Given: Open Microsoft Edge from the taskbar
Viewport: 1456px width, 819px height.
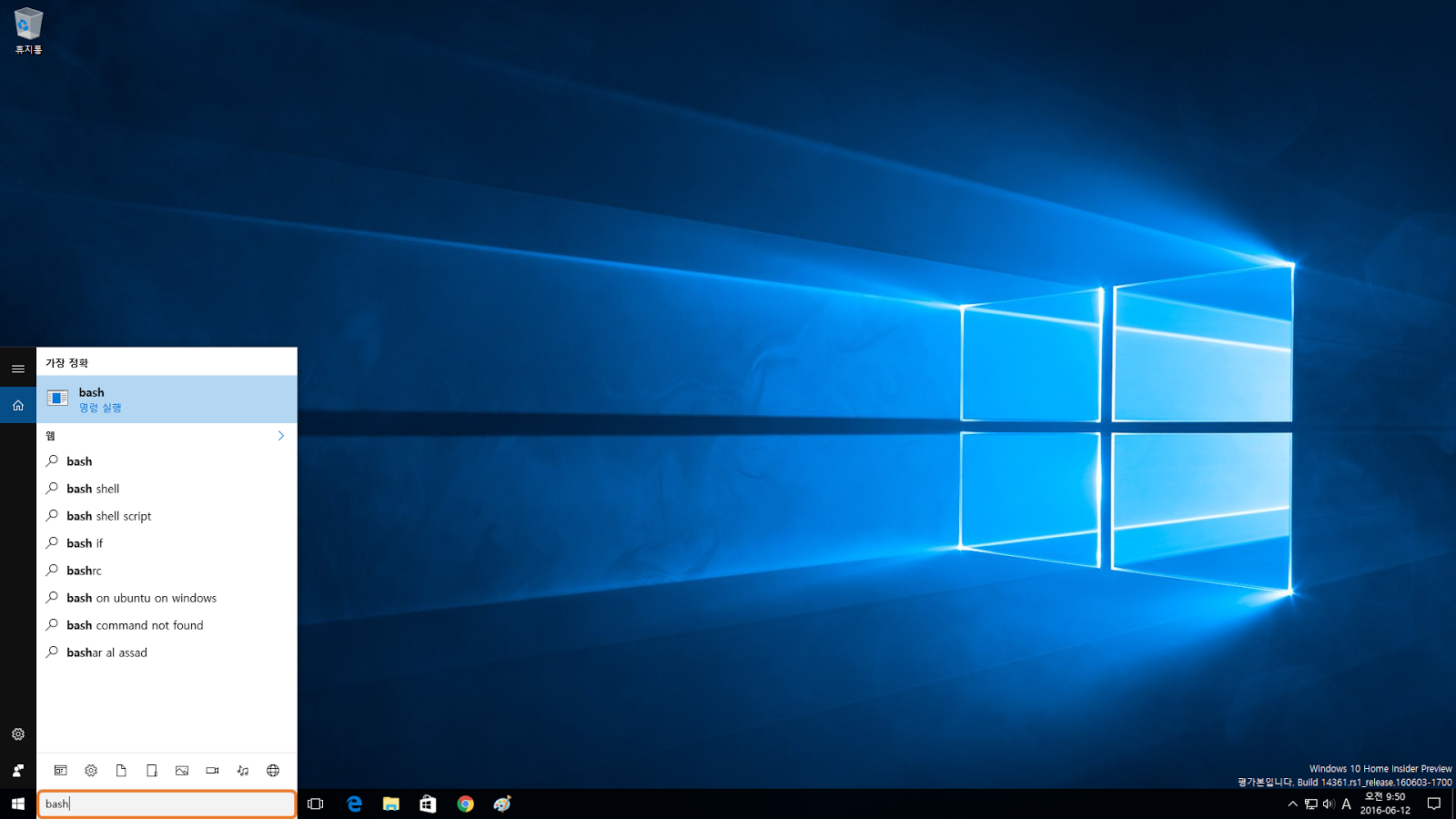Looking at the screenshot, I should tap(354, 804).
